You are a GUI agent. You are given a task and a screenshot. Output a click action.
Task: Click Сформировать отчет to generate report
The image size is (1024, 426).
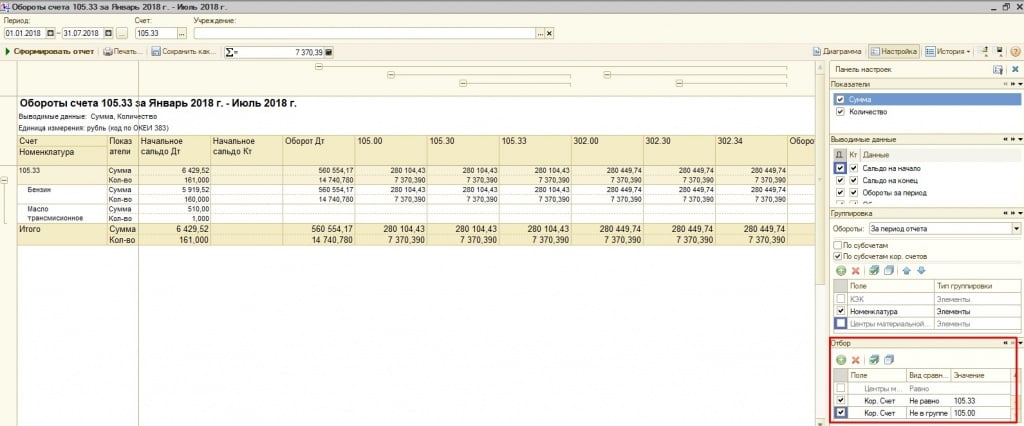click(50, 52)
